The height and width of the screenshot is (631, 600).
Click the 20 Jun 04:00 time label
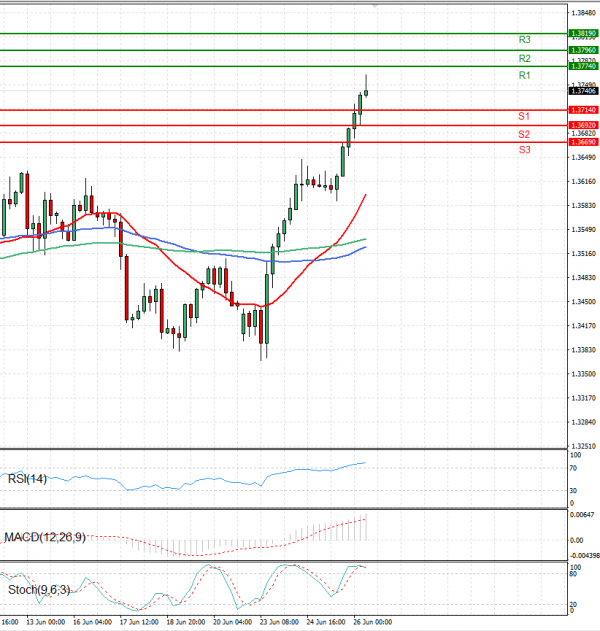pyautogui.click(x=232, y=622)
